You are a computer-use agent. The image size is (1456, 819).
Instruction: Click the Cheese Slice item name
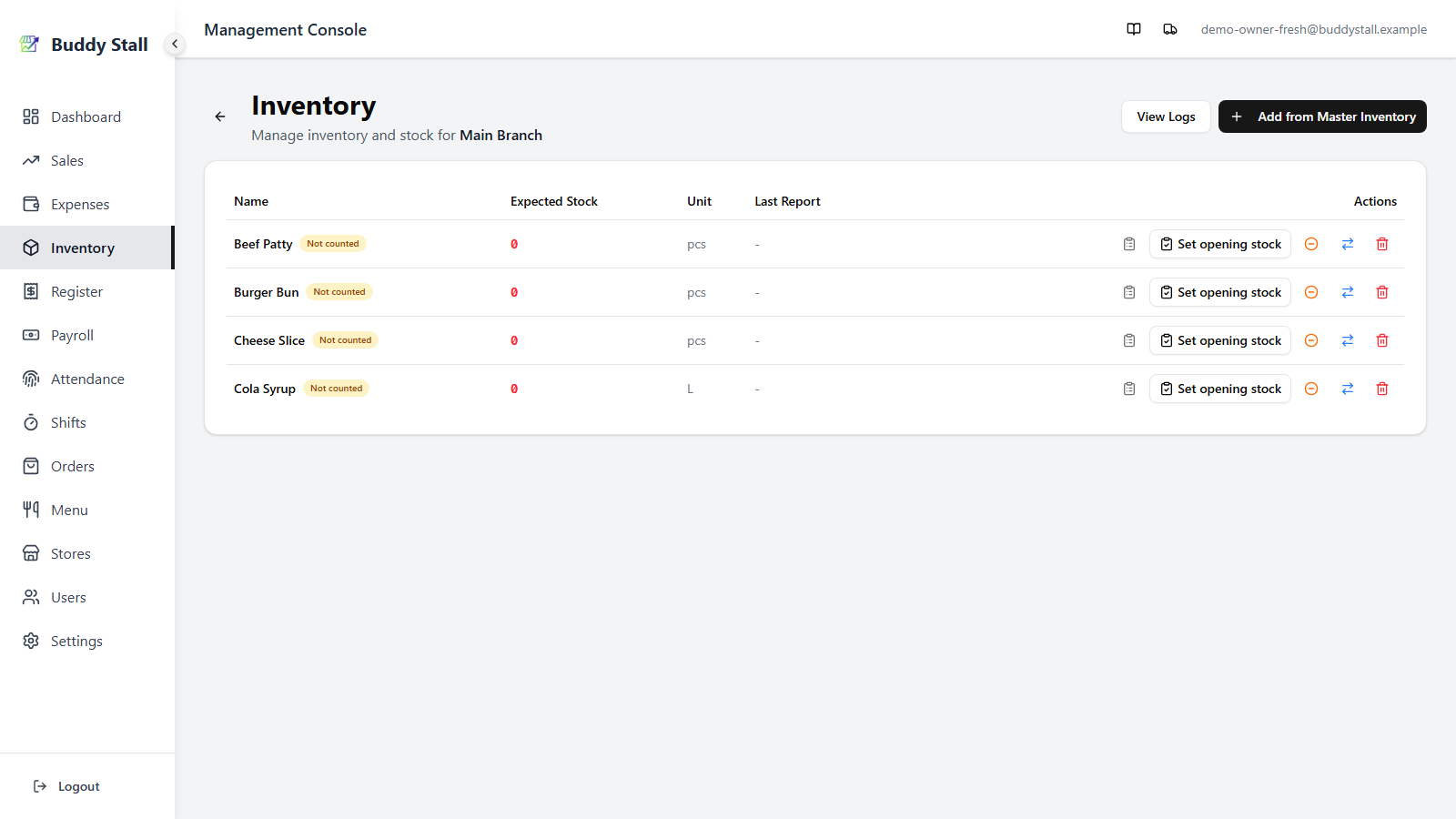click(x=269, y=340)
